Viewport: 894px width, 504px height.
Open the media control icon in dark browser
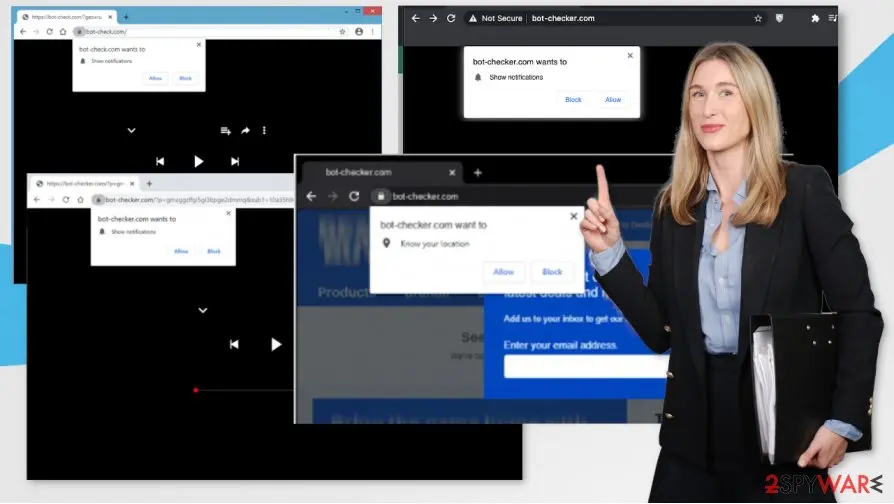[x=832, y=18]
